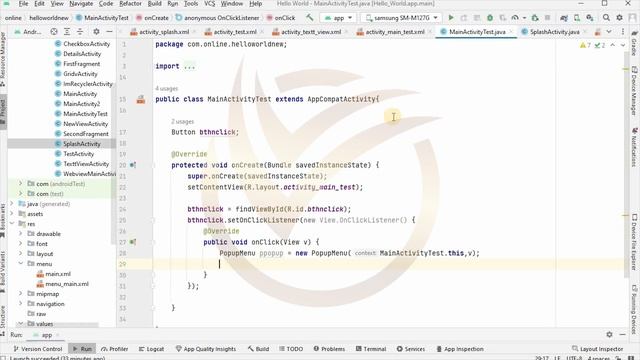Screen dimensions: 640x360
Task: Collapse the menu folder
Action: pos(20,264)
